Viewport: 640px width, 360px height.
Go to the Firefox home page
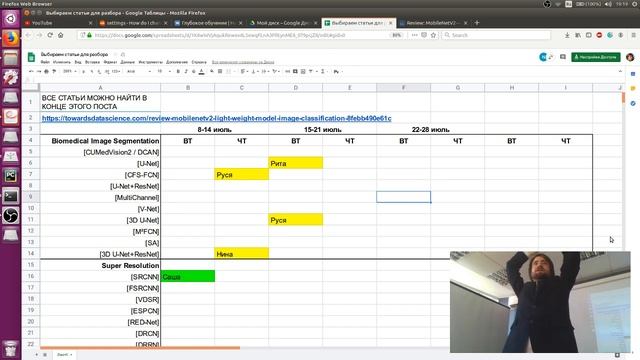[x=60, y=35]
